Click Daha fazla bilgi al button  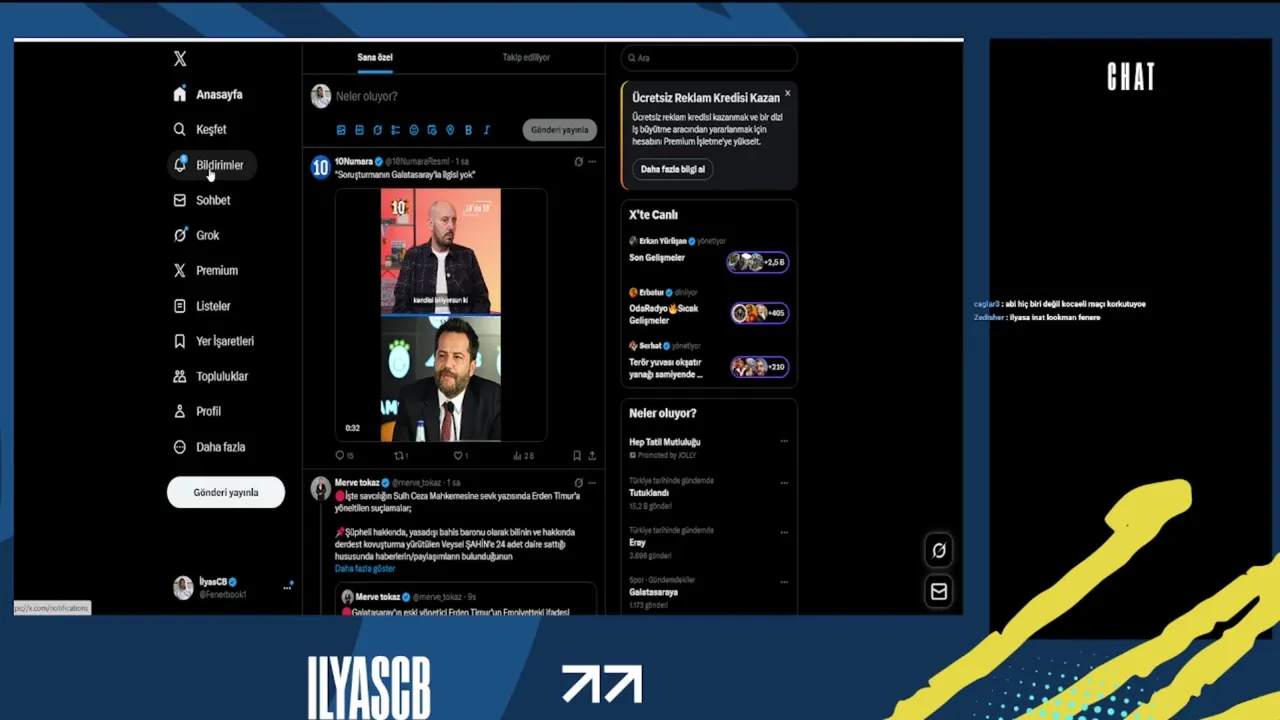point(672,169)
